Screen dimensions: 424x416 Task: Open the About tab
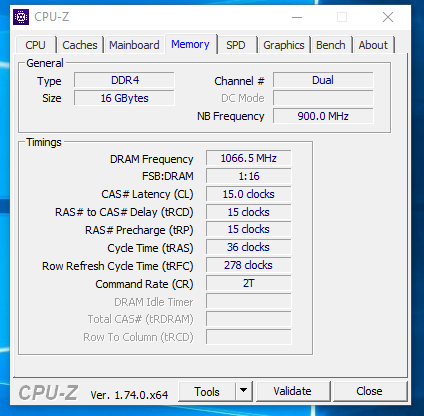(373, 45)
